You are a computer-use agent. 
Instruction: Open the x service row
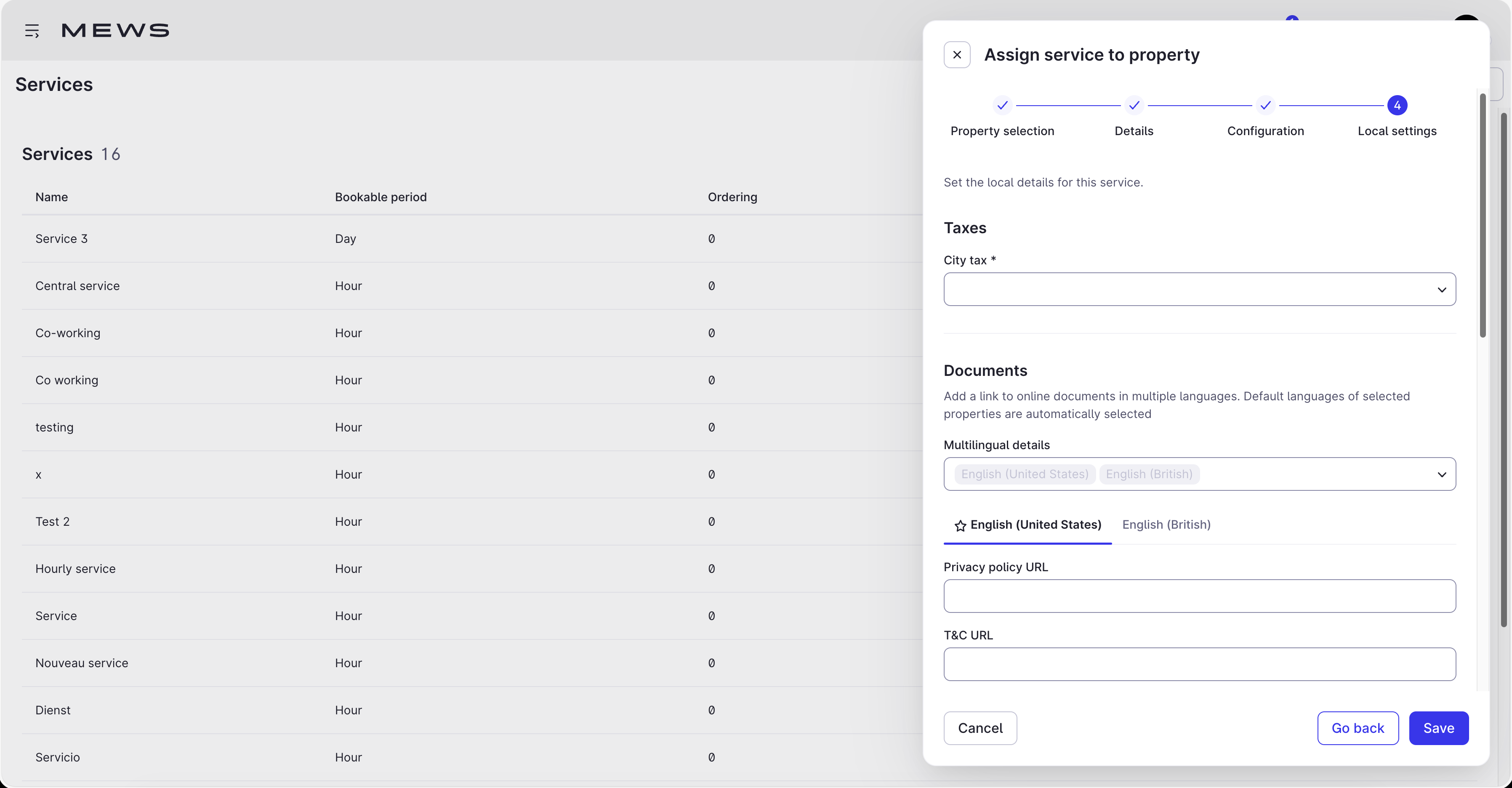pos(472,475)
